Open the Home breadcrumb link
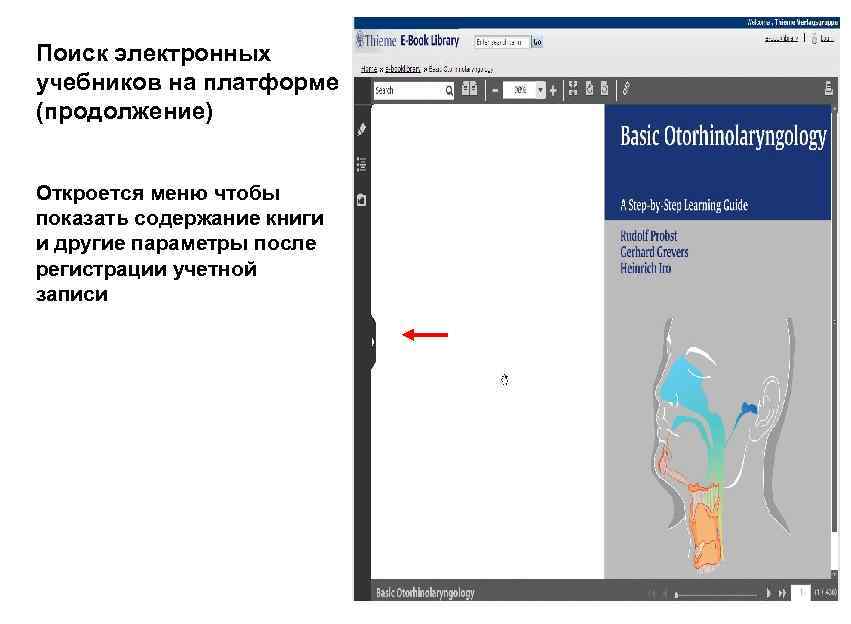The height and width of the screenshot is (624, 851). point(369,69)
